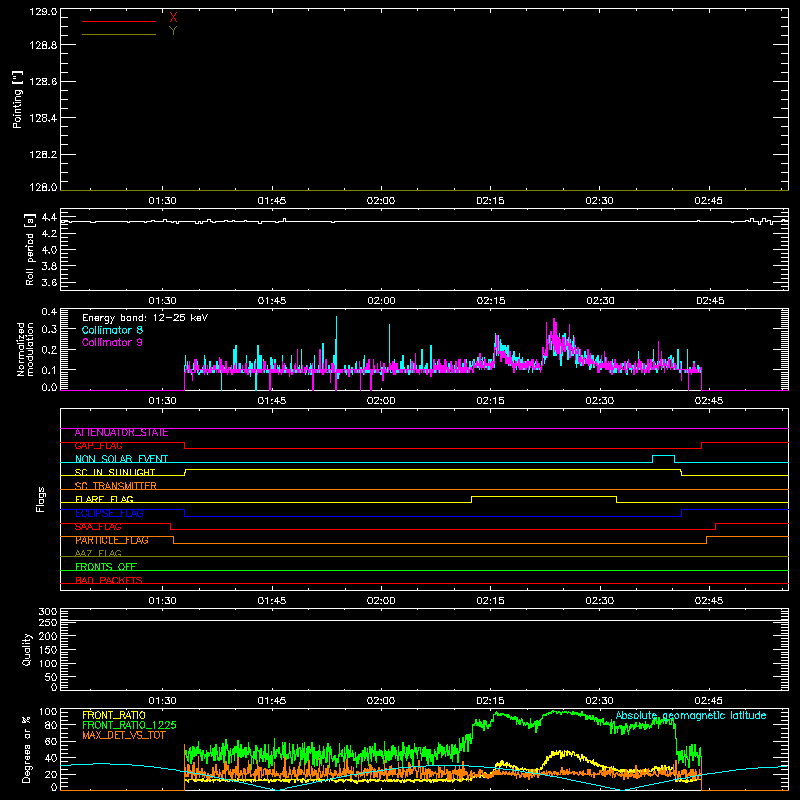
Task: Click the raised pulse on the NON_SOLAR_EVENT trace
Action: point(664,456)
